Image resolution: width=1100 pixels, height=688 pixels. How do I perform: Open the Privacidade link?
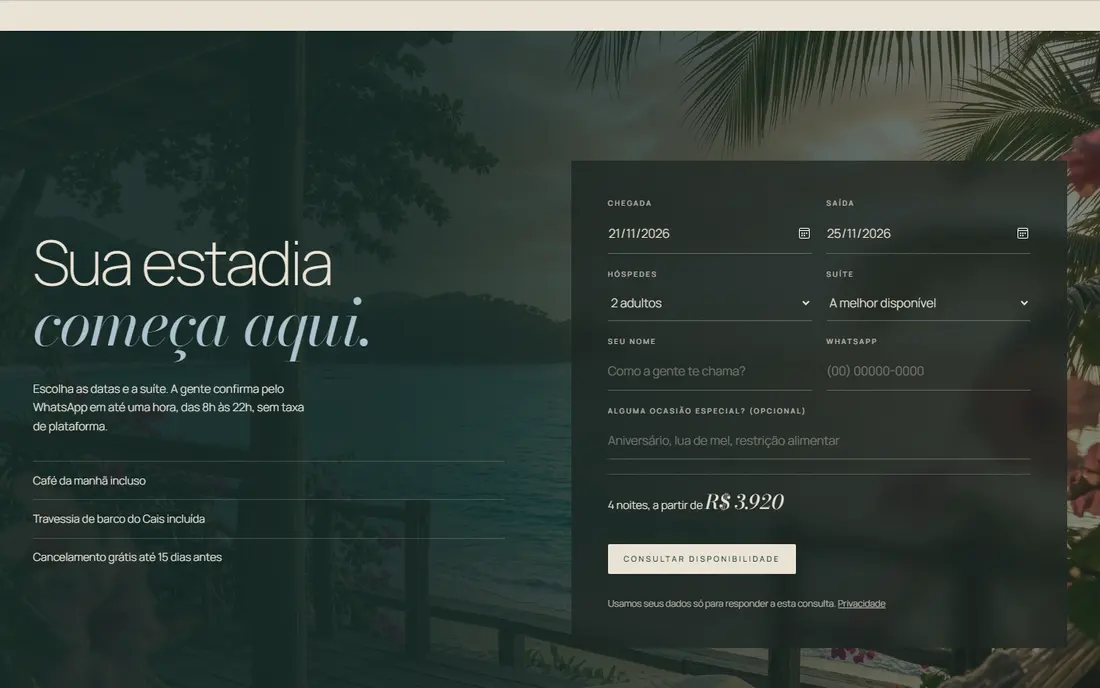[861, 604]
